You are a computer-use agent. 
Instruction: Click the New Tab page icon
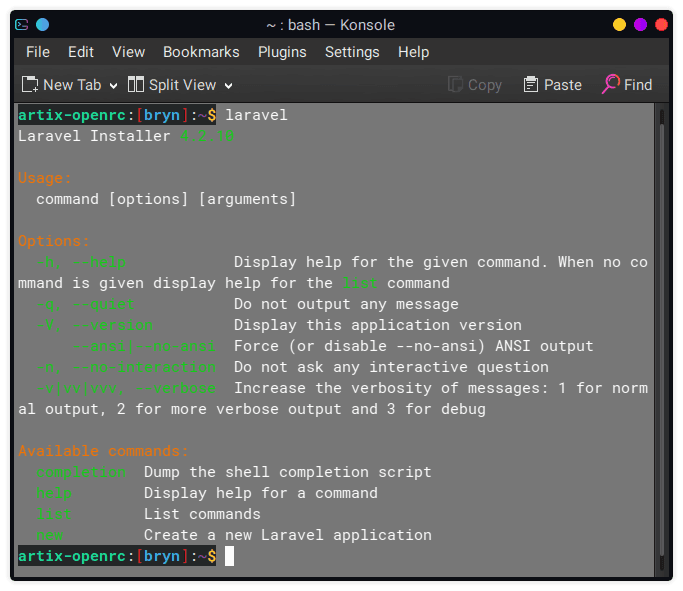[x=30, y=84]
